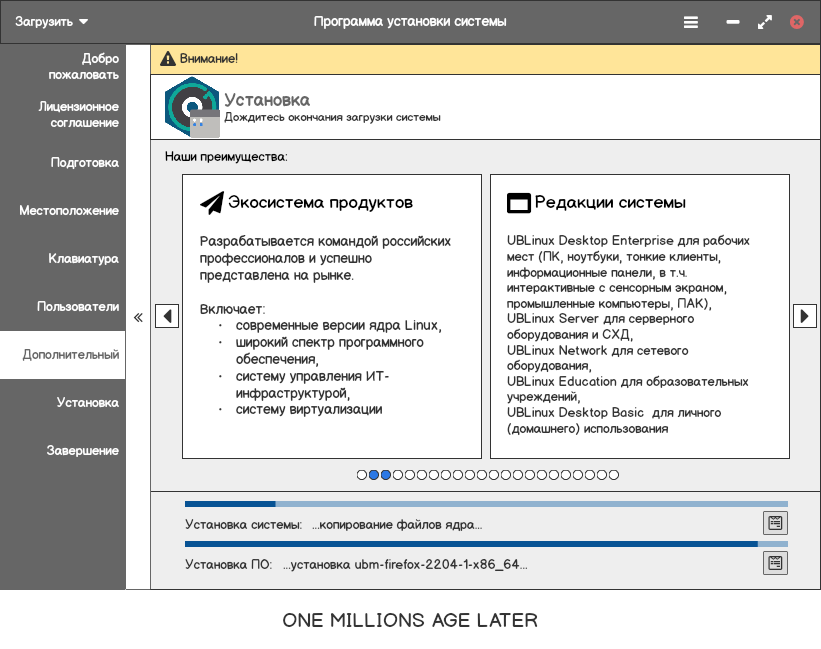821x649 pixels.
Task: Switch to the Установка step in the sidebar
Action: [x=63, y=402]
